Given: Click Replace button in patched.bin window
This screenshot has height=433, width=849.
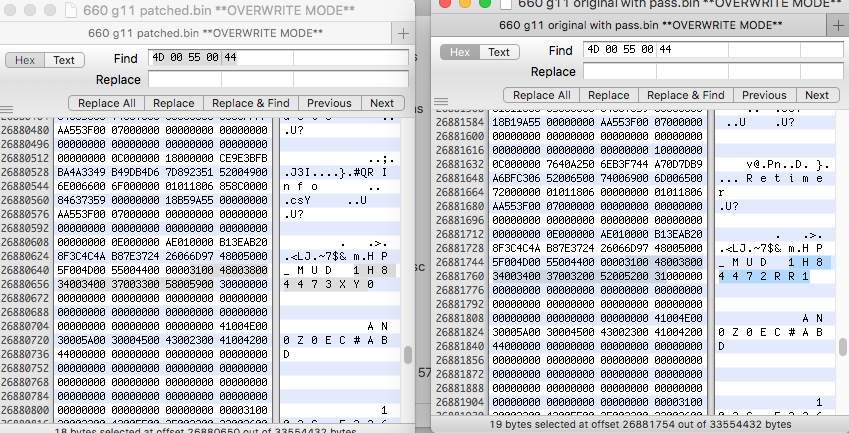Looking at the screenshot, I should tap(173, 103).
